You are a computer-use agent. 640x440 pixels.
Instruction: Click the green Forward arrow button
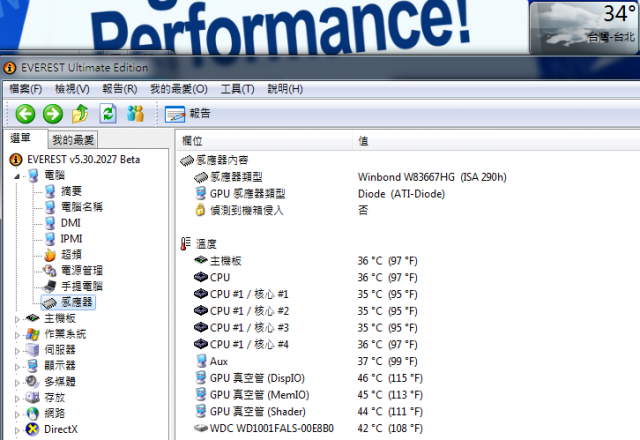pos(53,113)
